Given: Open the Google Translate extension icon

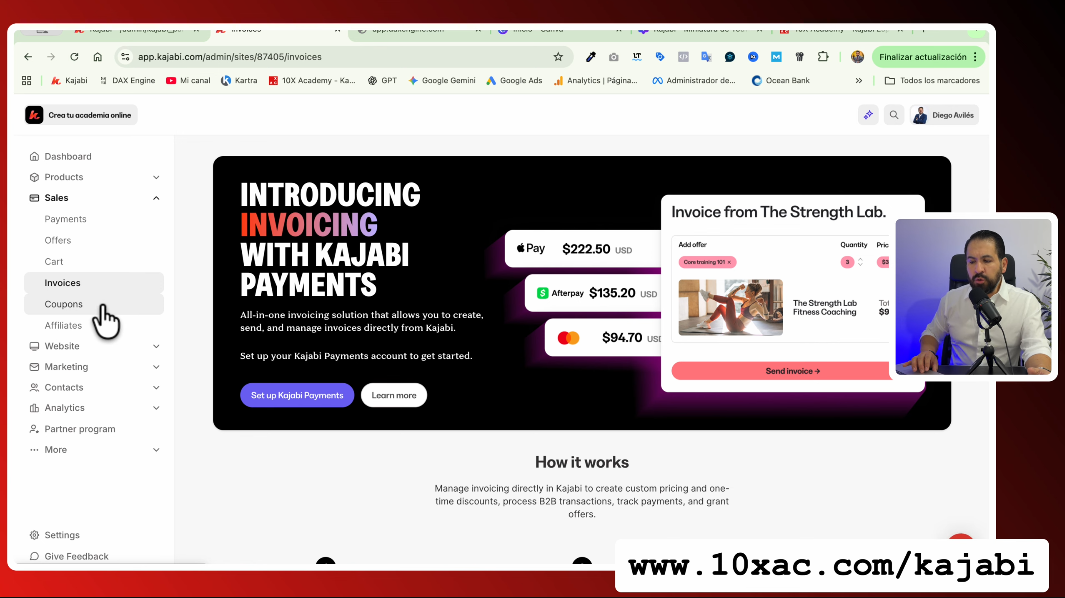Looking at the screenshot, I should tap(706, 57).
